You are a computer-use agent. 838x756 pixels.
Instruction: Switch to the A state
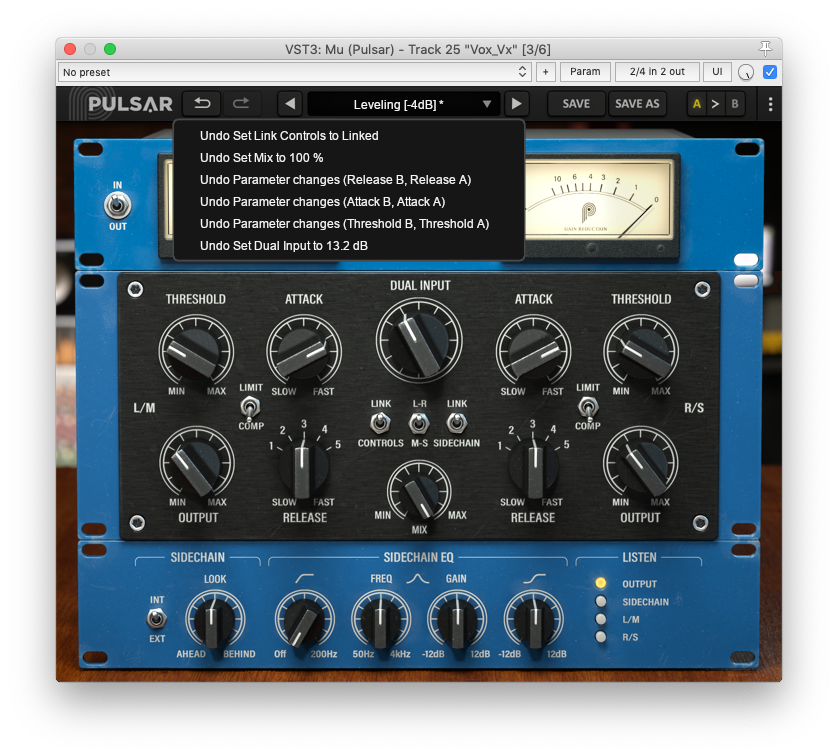click(697, 104)
